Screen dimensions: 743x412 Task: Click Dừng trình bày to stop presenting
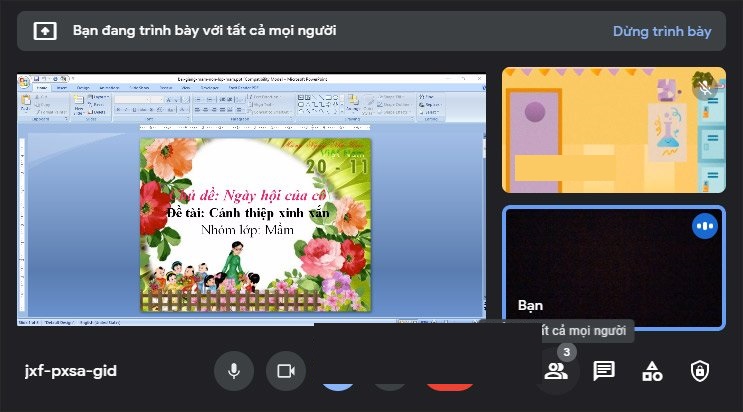(662, 31)
